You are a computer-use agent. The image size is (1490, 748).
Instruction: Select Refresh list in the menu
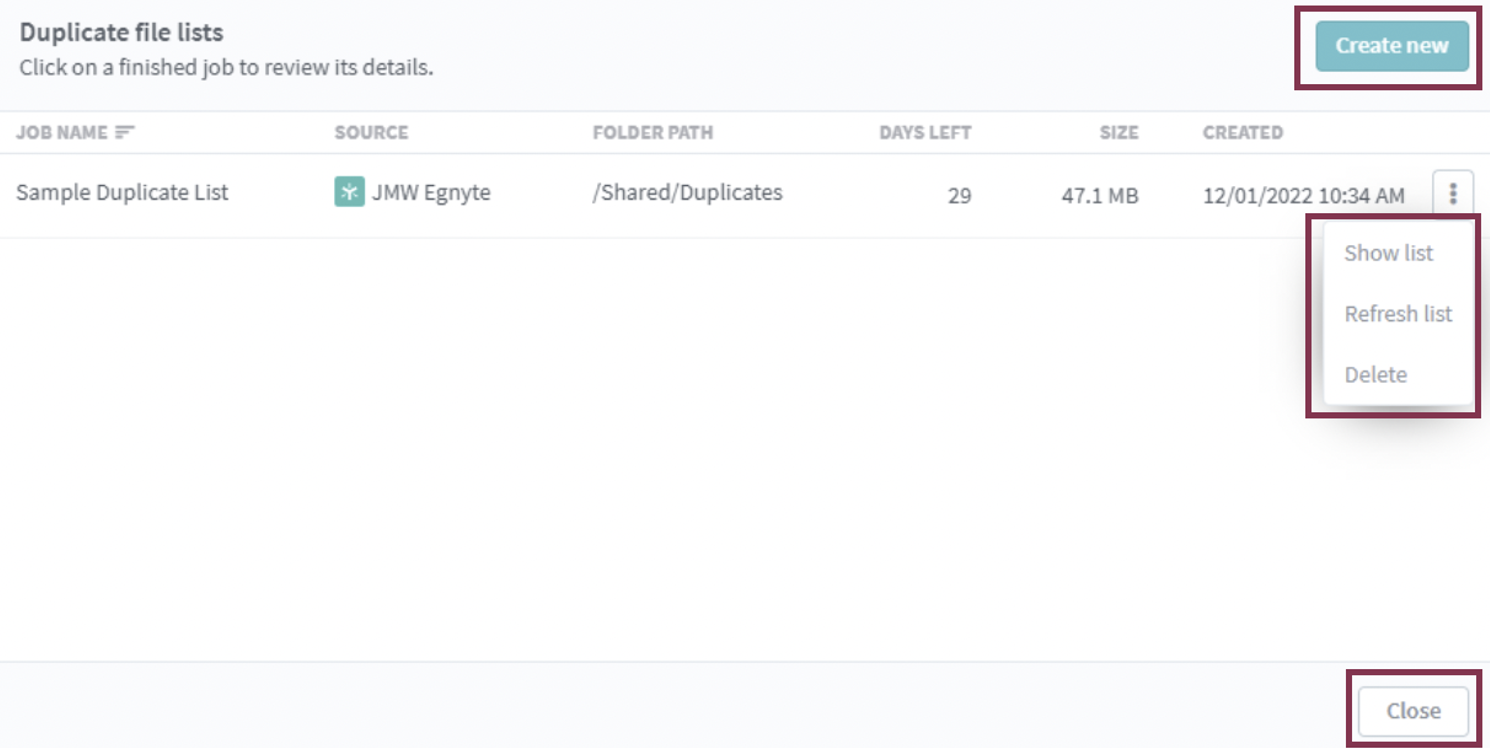(x=1398, y=314)
